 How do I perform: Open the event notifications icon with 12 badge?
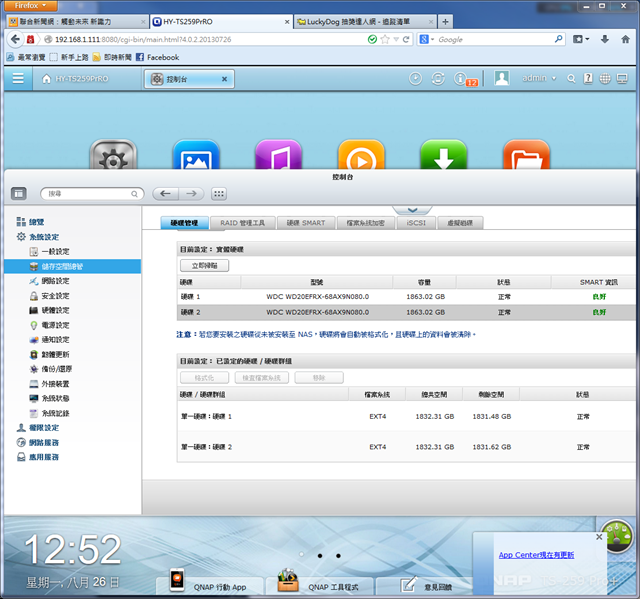465,79
